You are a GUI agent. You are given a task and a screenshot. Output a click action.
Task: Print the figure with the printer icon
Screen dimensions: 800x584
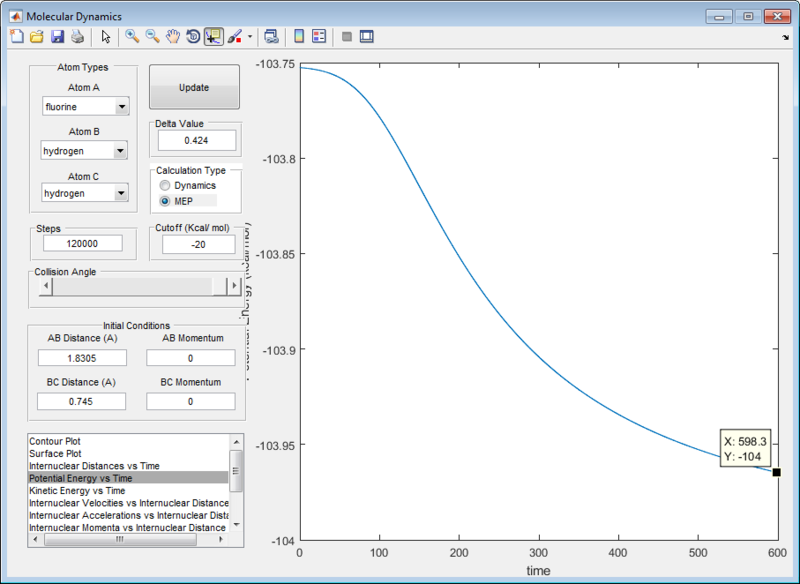pos(77,37)
